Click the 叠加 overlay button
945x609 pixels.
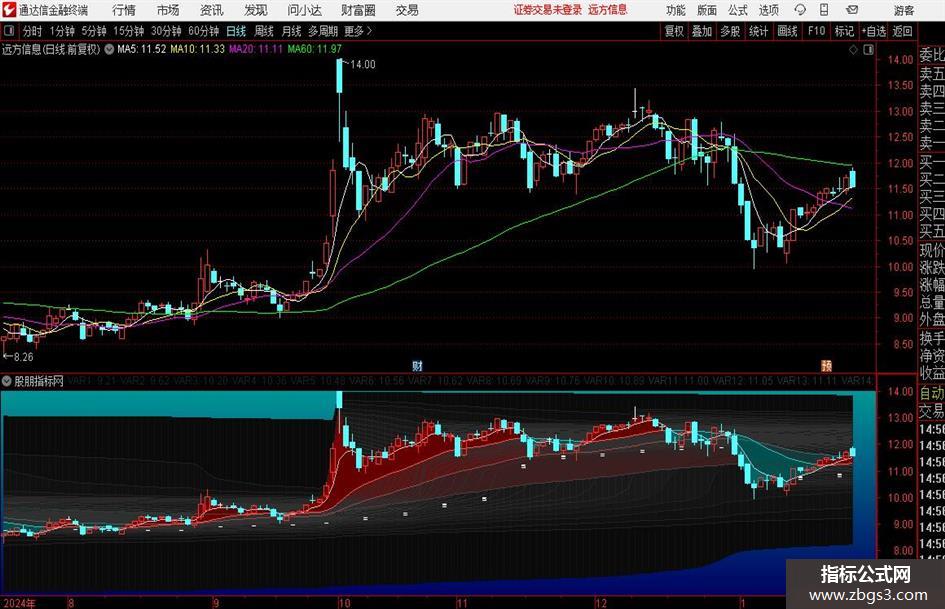click(702, 31)
